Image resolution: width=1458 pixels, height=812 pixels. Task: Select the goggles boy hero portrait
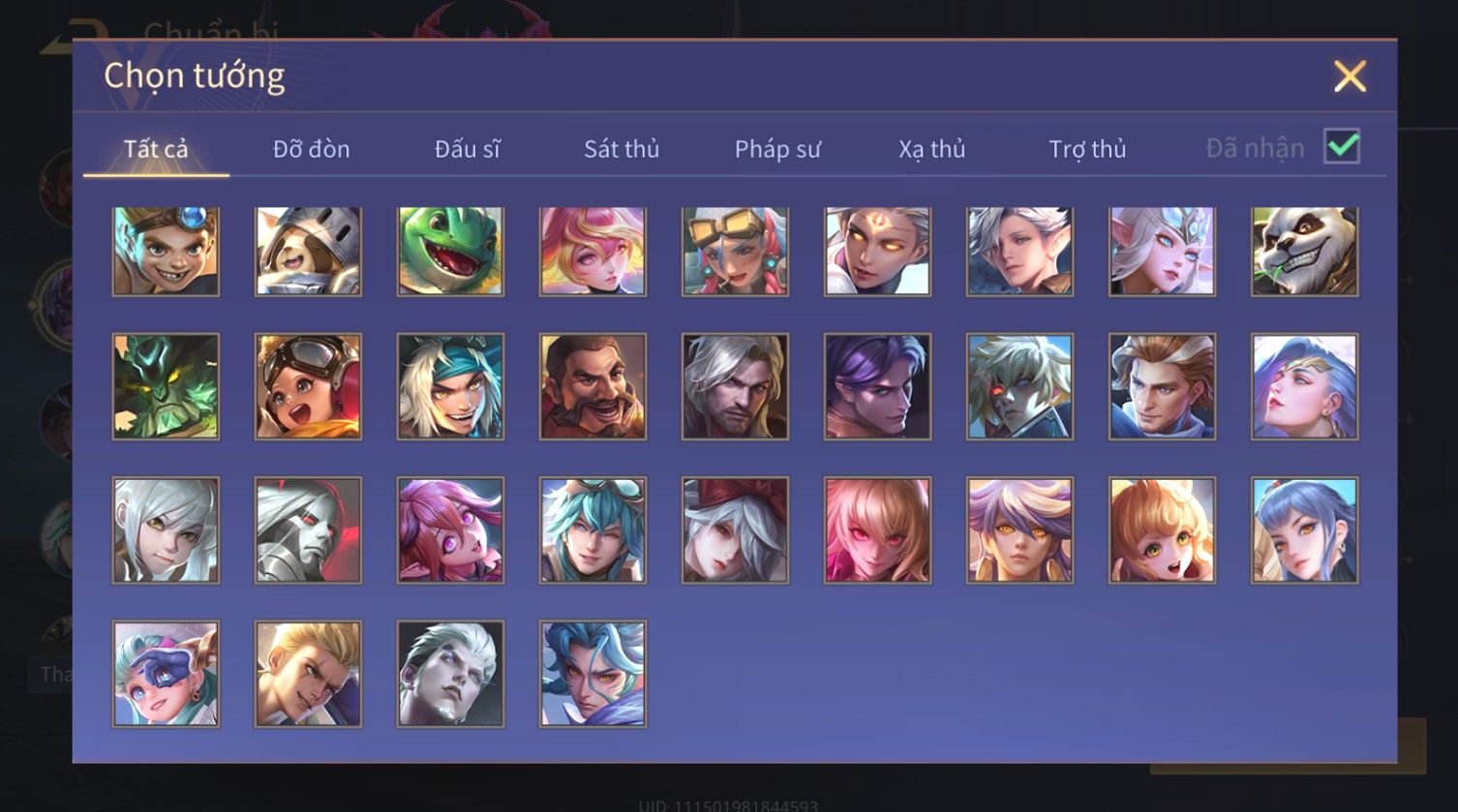166,251
